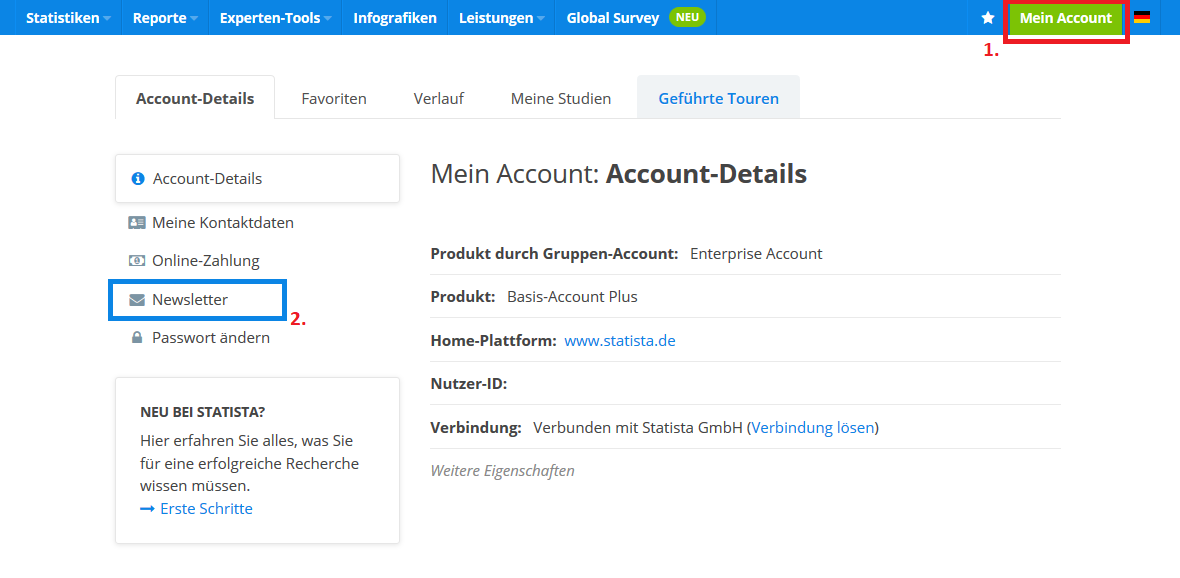
Task: Open the Reporte dropdown menu
Action: pos(165,18)
